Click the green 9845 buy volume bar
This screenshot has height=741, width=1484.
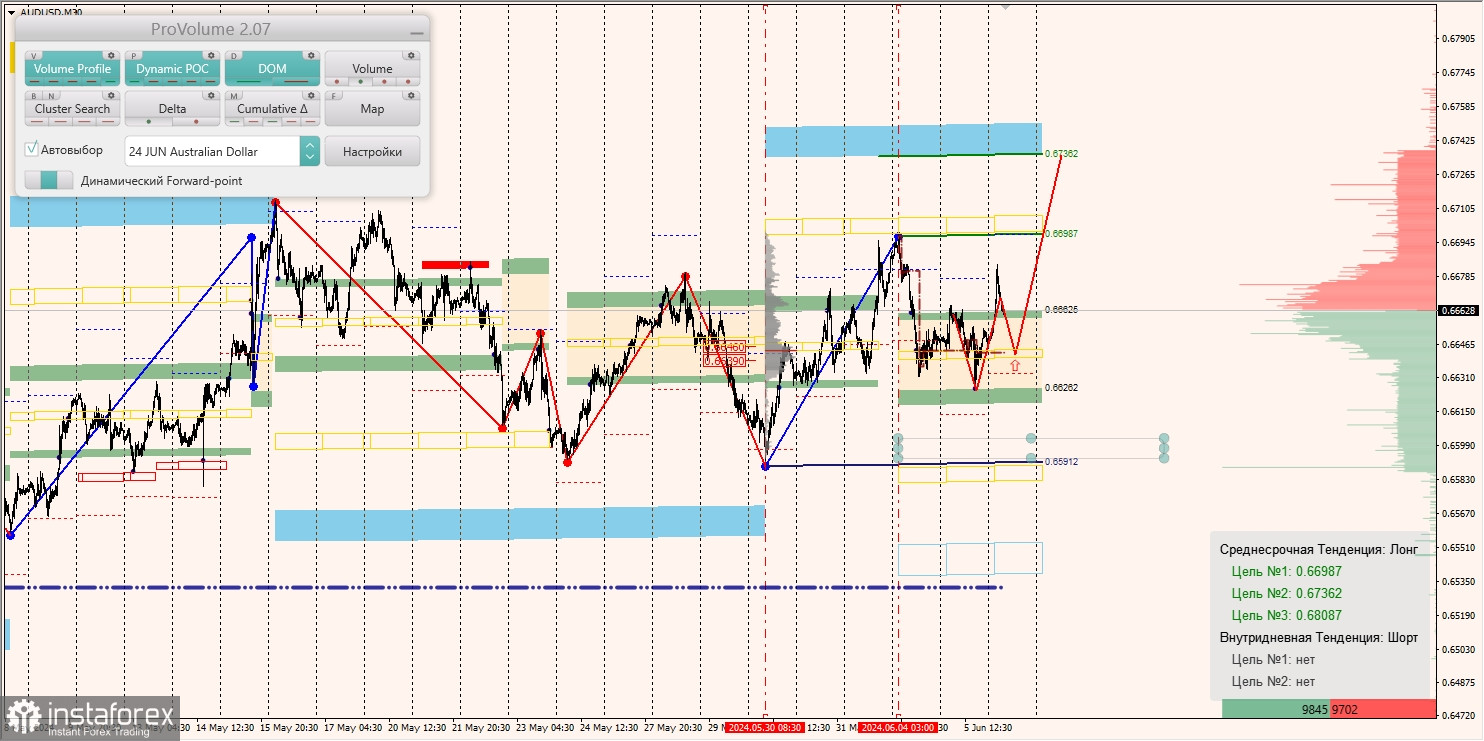coord(1276,709)
